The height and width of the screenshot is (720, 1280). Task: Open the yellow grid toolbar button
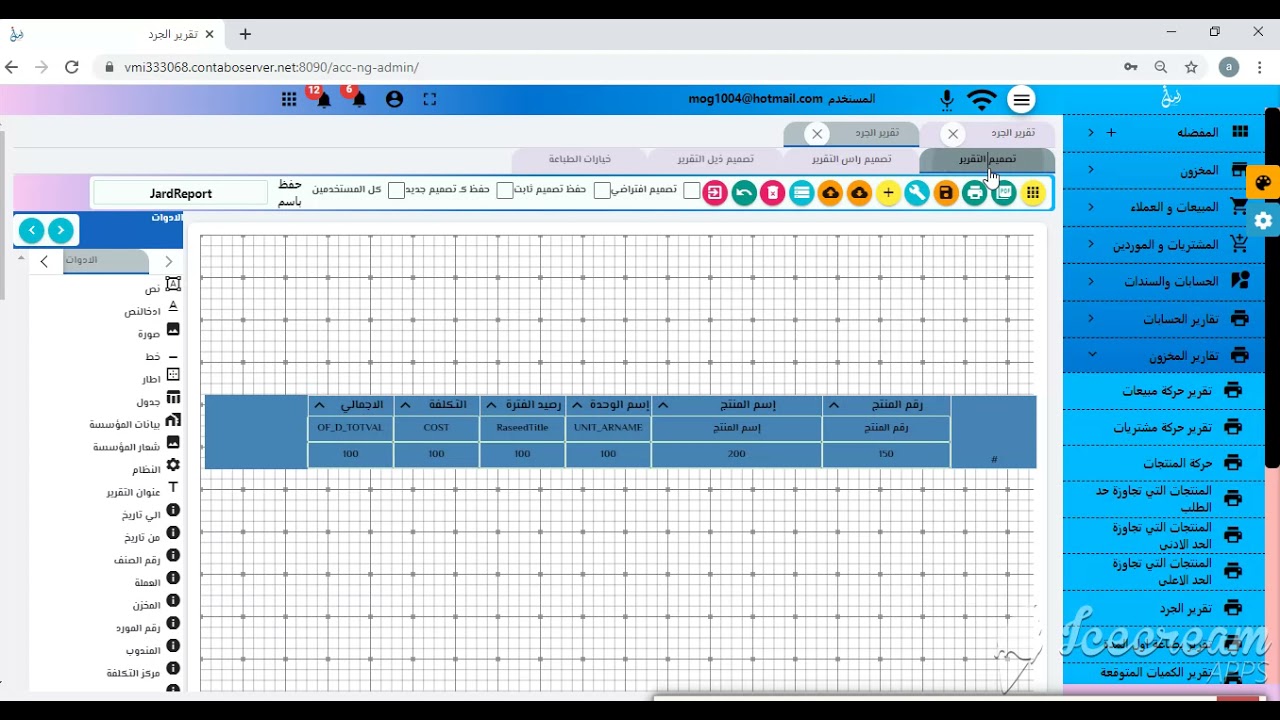point(1032,193)
